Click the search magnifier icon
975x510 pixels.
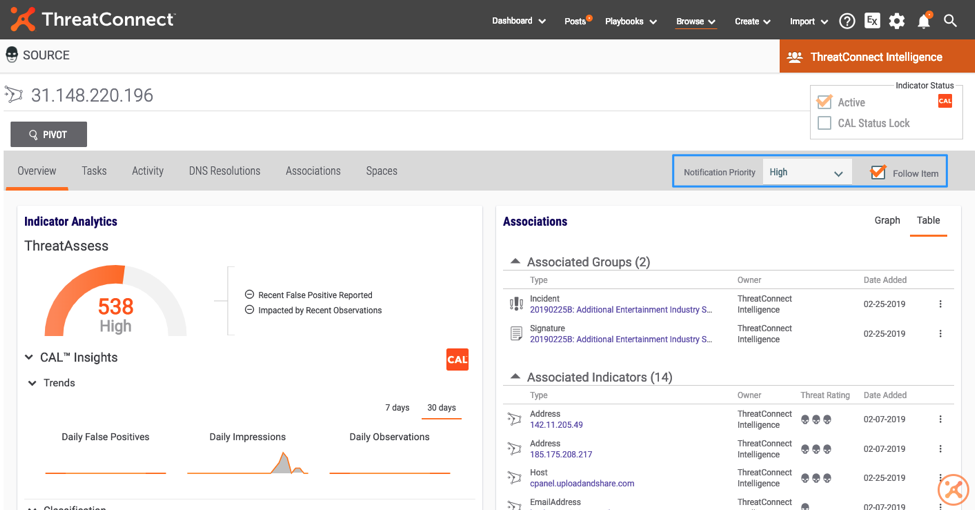point(950,21)
